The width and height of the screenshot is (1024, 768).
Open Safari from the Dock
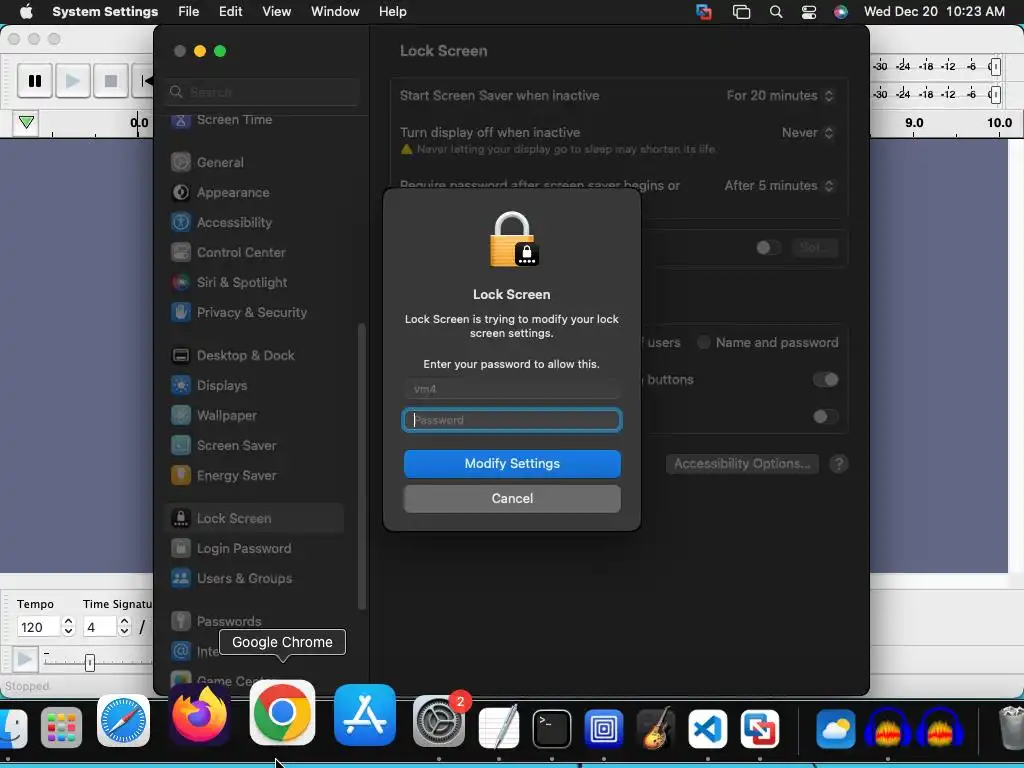[123, 722]
